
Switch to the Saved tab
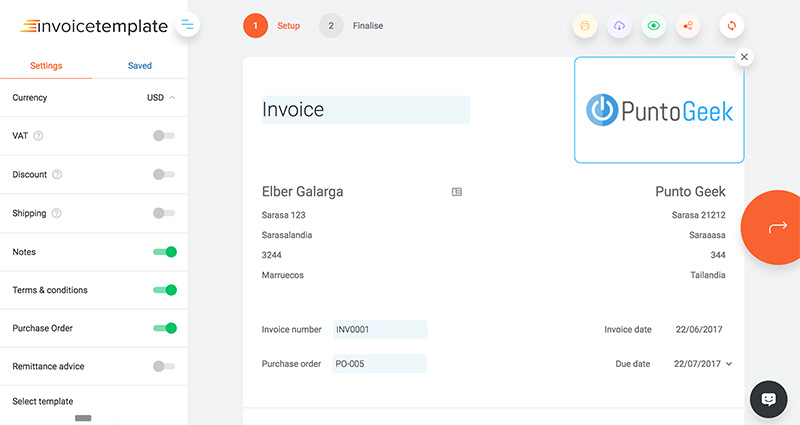[140, 66]
